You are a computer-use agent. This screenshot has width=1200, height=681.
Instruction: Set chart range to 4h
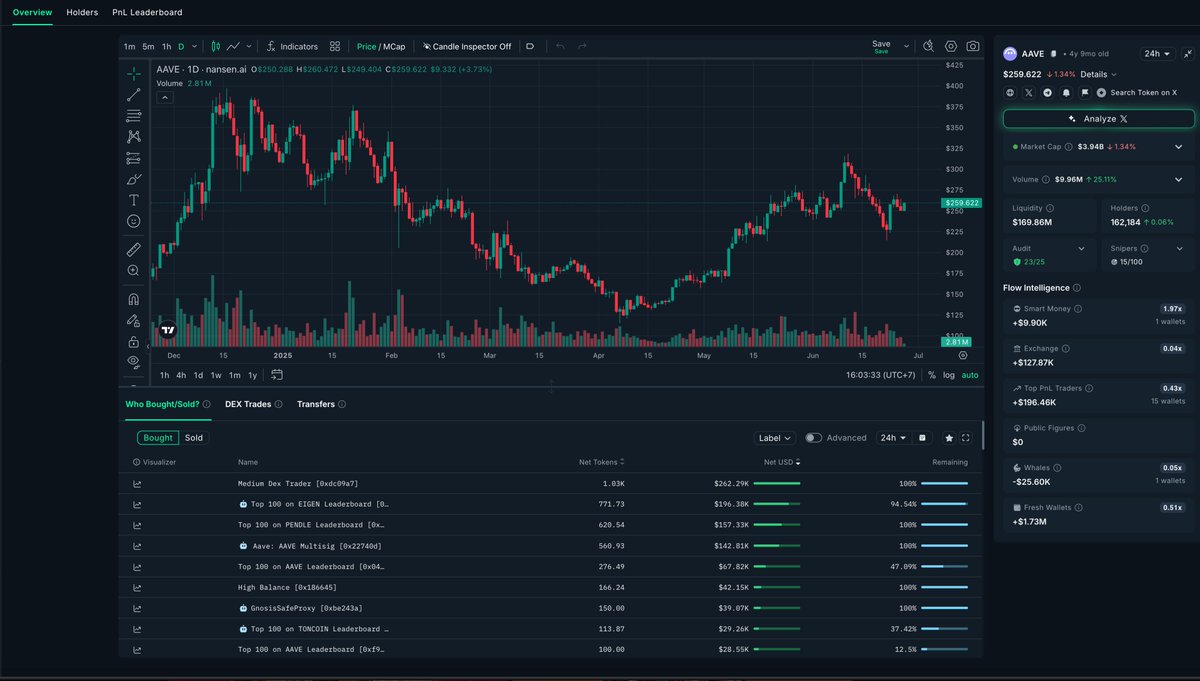pos(181,375)
